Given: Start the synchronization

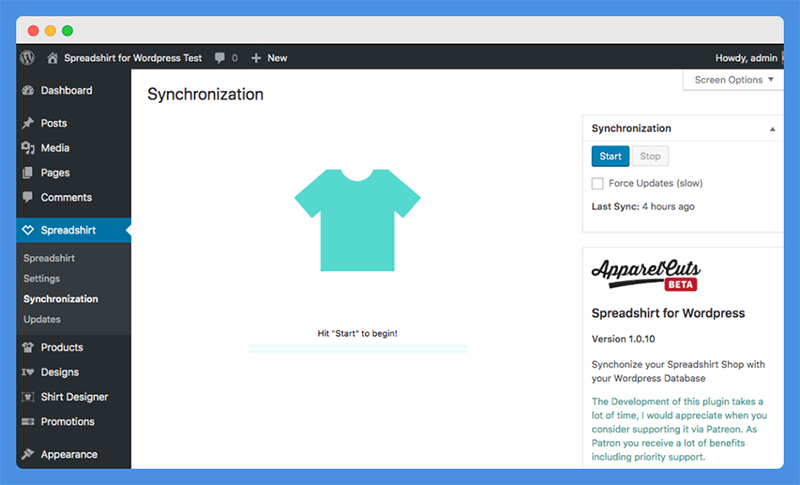Looking at the screenshot, I should click(610, 156).
